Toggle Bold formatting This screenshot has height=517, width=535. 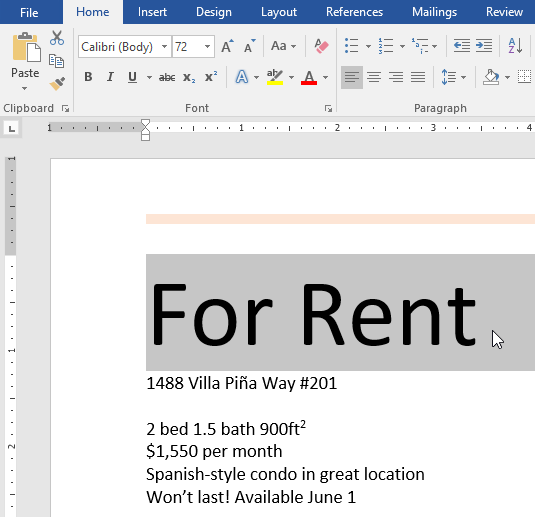pyautogui.click(x=88, y=77)
